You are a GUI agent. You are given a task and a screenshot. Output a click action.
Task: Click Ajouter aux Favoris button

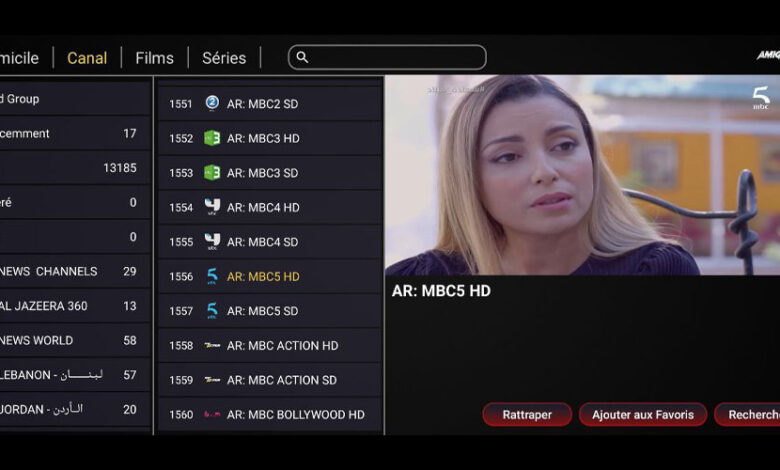(x=643, y=414)
